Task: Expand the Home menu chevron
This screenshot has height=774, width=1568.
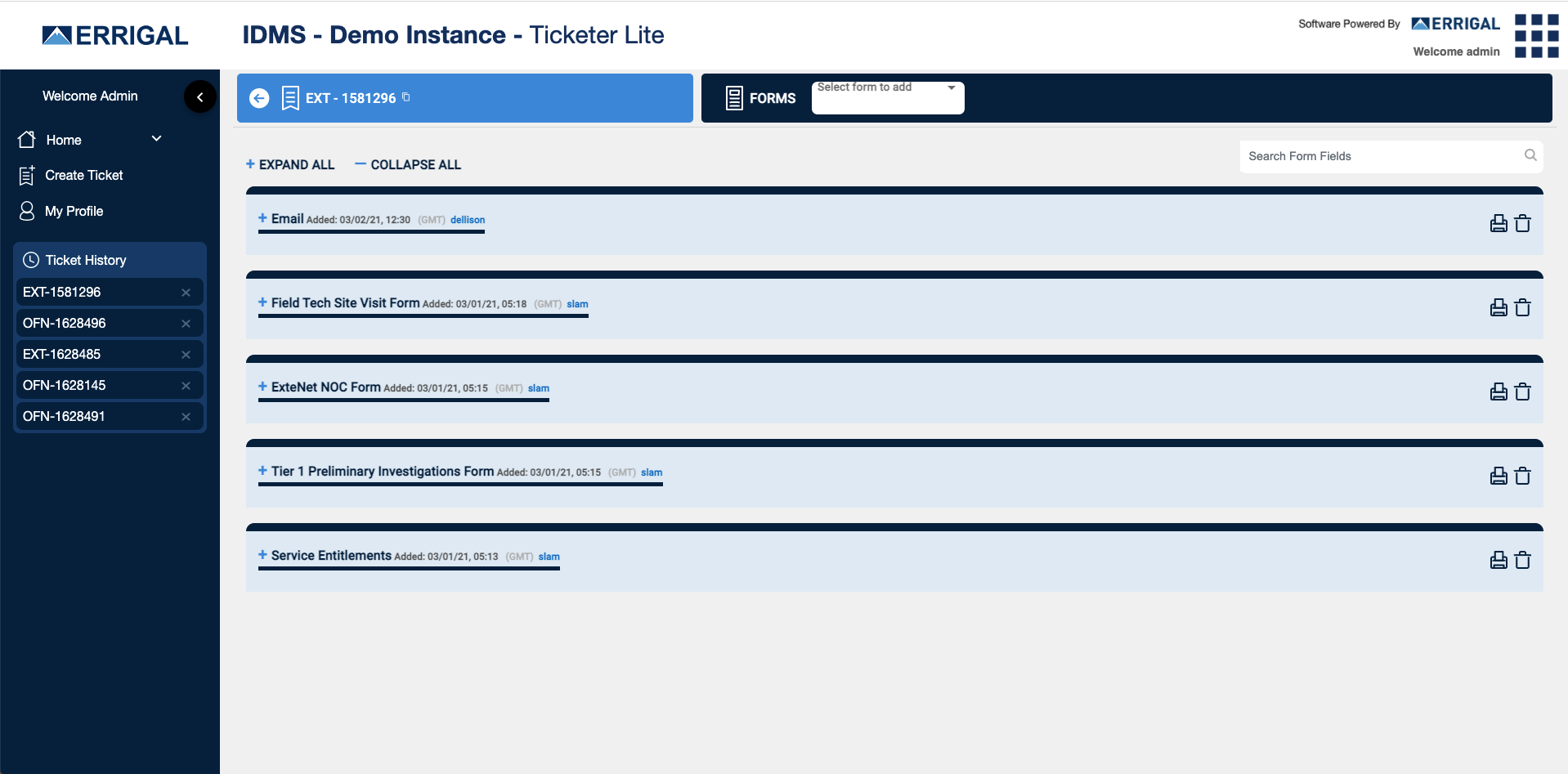Action: pos(157,139)
